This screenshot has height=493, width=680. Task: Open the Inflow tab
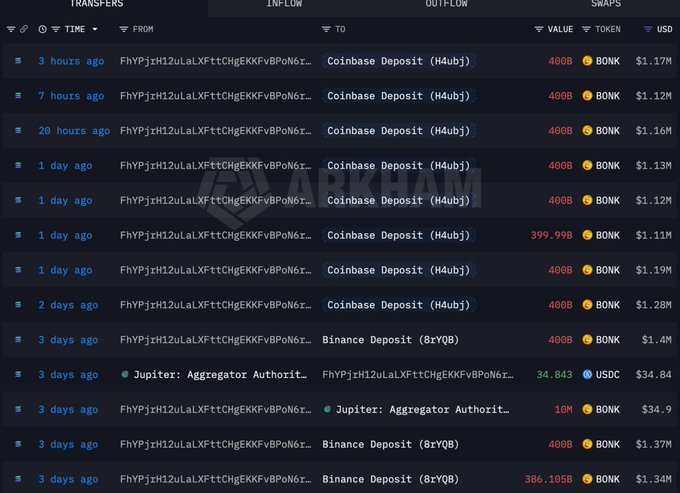(284, 4)
